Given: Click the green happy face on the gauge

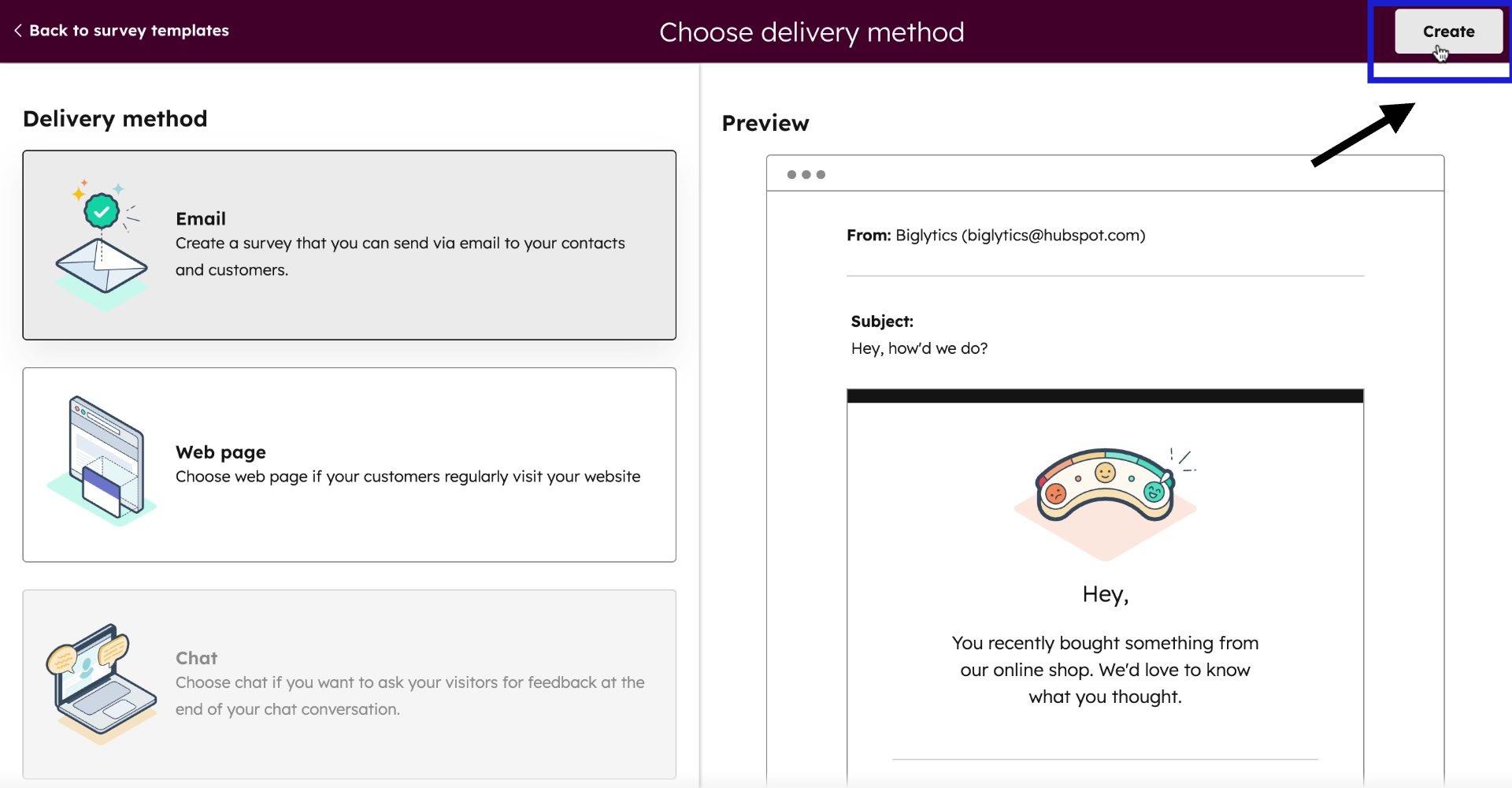Looking at the screenshot, I should point(1154,493).
